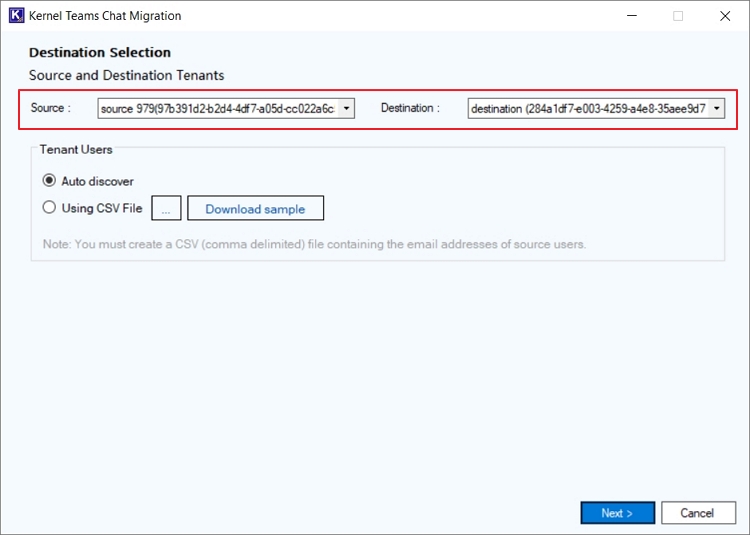750x535 pixels.
Task: Click the Destination label
Action: click(409, 108)
